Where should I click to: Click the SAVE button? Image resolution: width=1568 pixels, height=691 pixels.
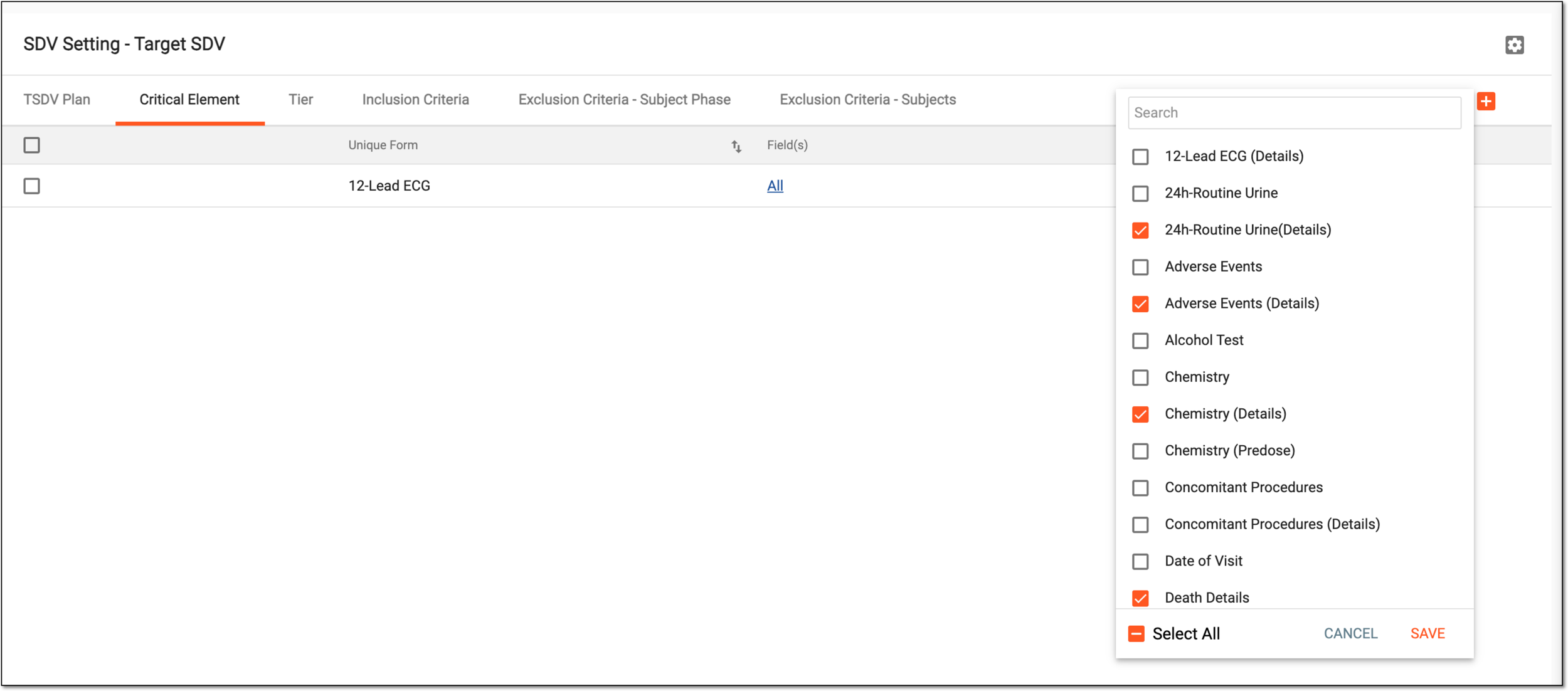pyautogui.click(x=1428, y=633)
